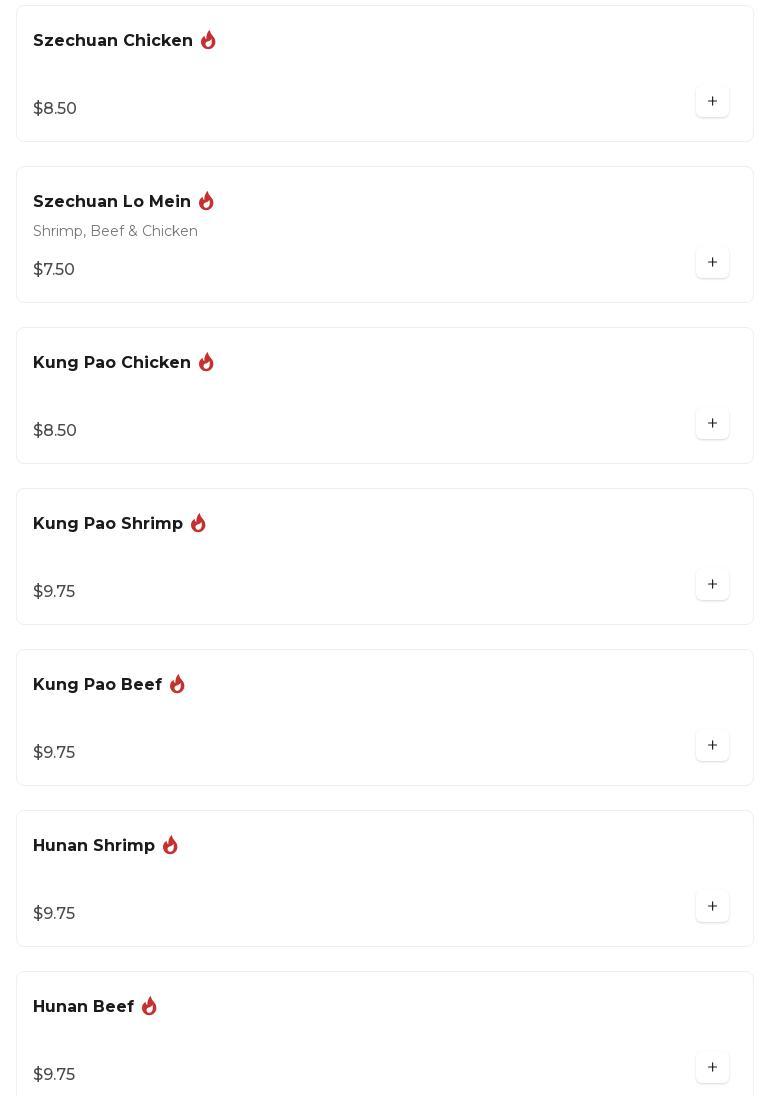
Task: Add Szechuan Chicken with the plus button
Action: tap(712, 101)
